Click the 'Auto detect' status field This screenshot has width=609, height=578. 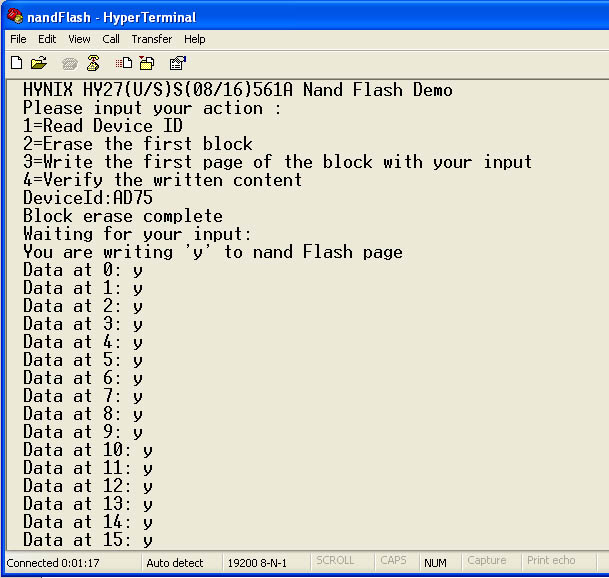[x=182, y=562]
